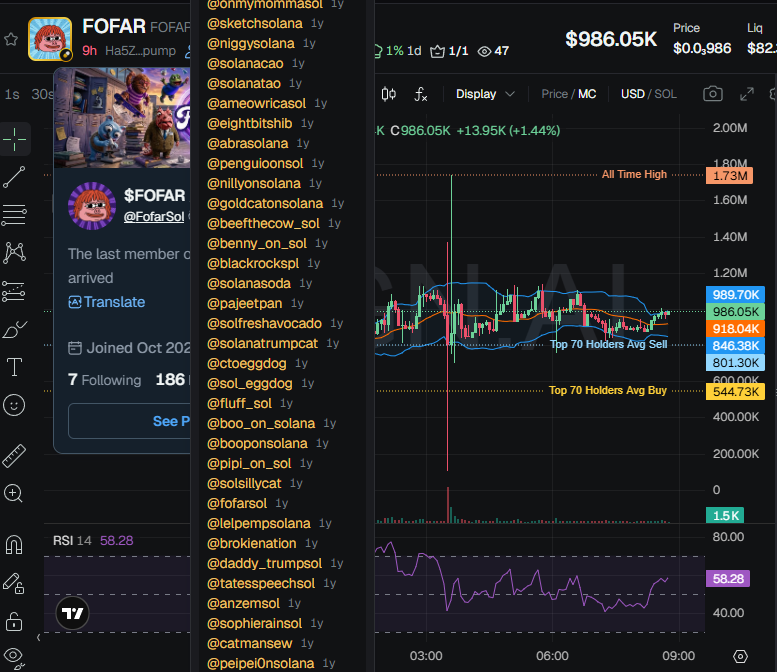Click the 47 watchers eye stat
The width and height of the screenshot is (777, 672).
[493, 51]
